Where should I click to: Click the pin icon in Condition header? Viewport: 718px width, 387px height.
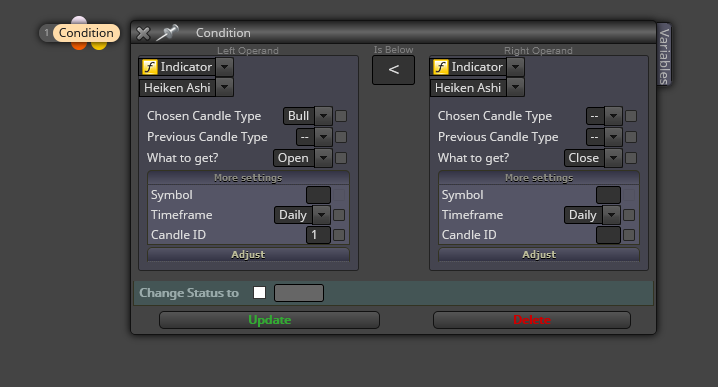tap(168, 33)
